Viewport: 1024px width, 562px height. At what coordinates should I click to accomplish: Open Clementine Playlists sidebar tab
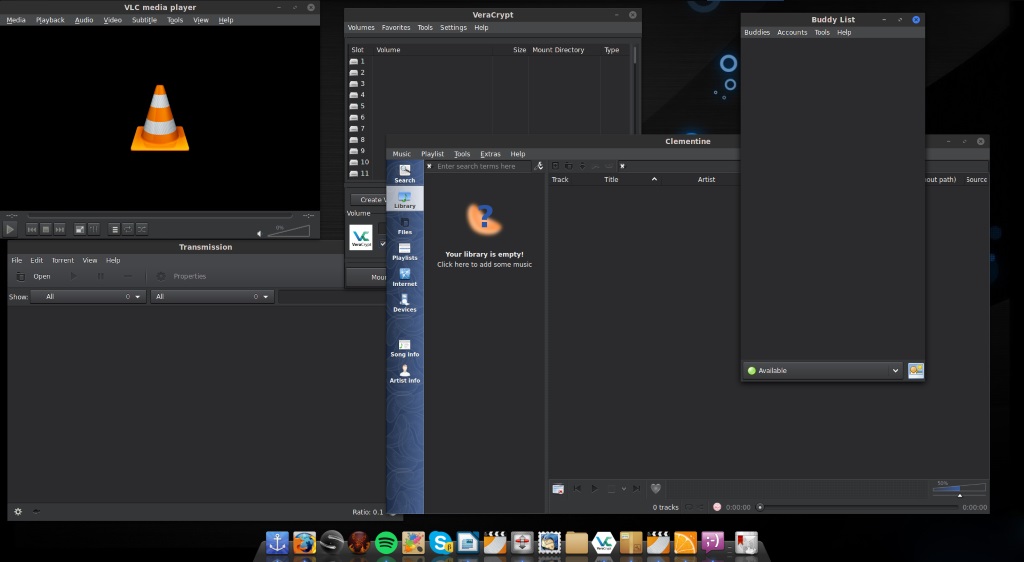404,251
